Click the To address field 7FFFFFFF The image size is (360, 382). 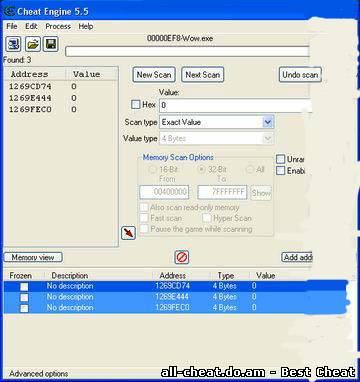click(222, 193)
